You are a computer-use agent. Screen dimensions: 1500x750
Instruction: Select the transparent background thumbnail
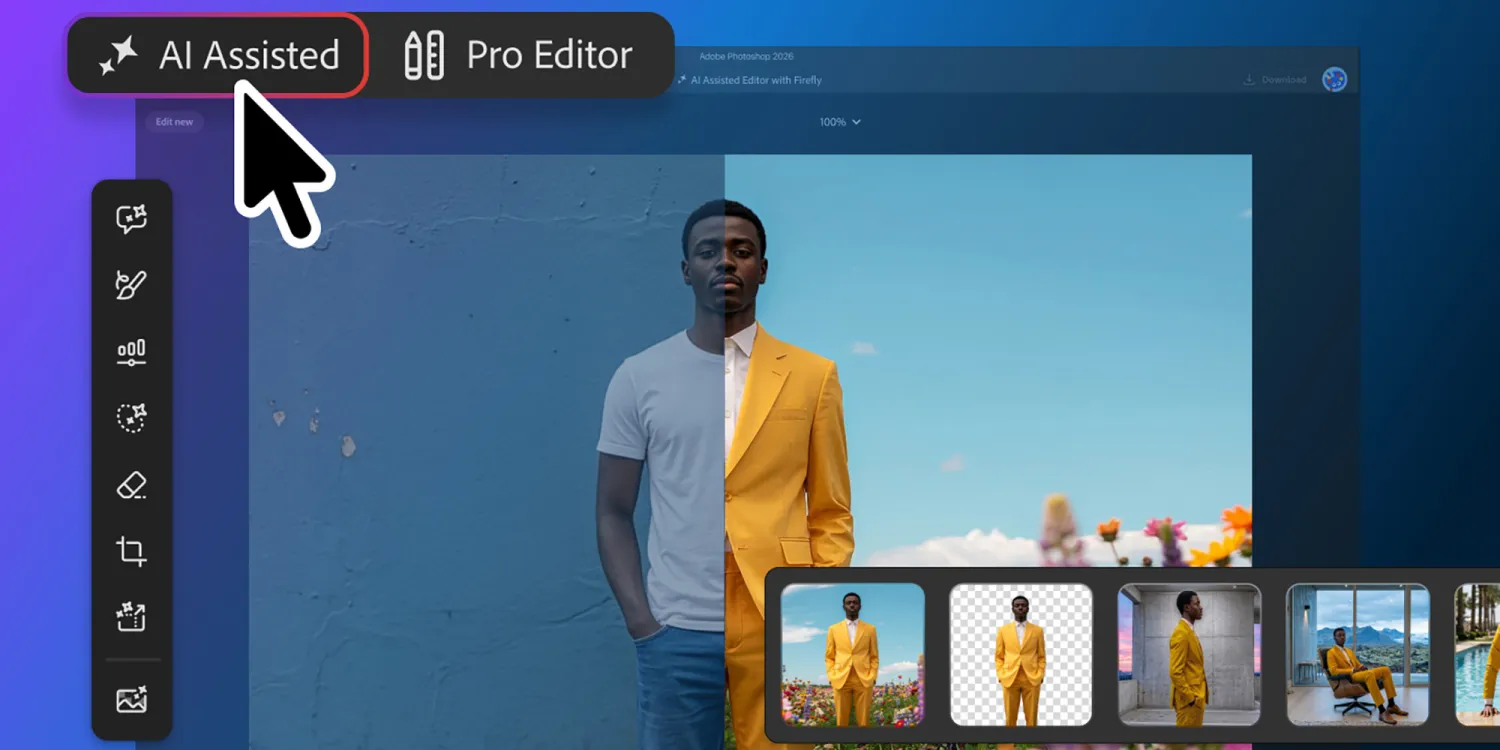click(1020, 655)
